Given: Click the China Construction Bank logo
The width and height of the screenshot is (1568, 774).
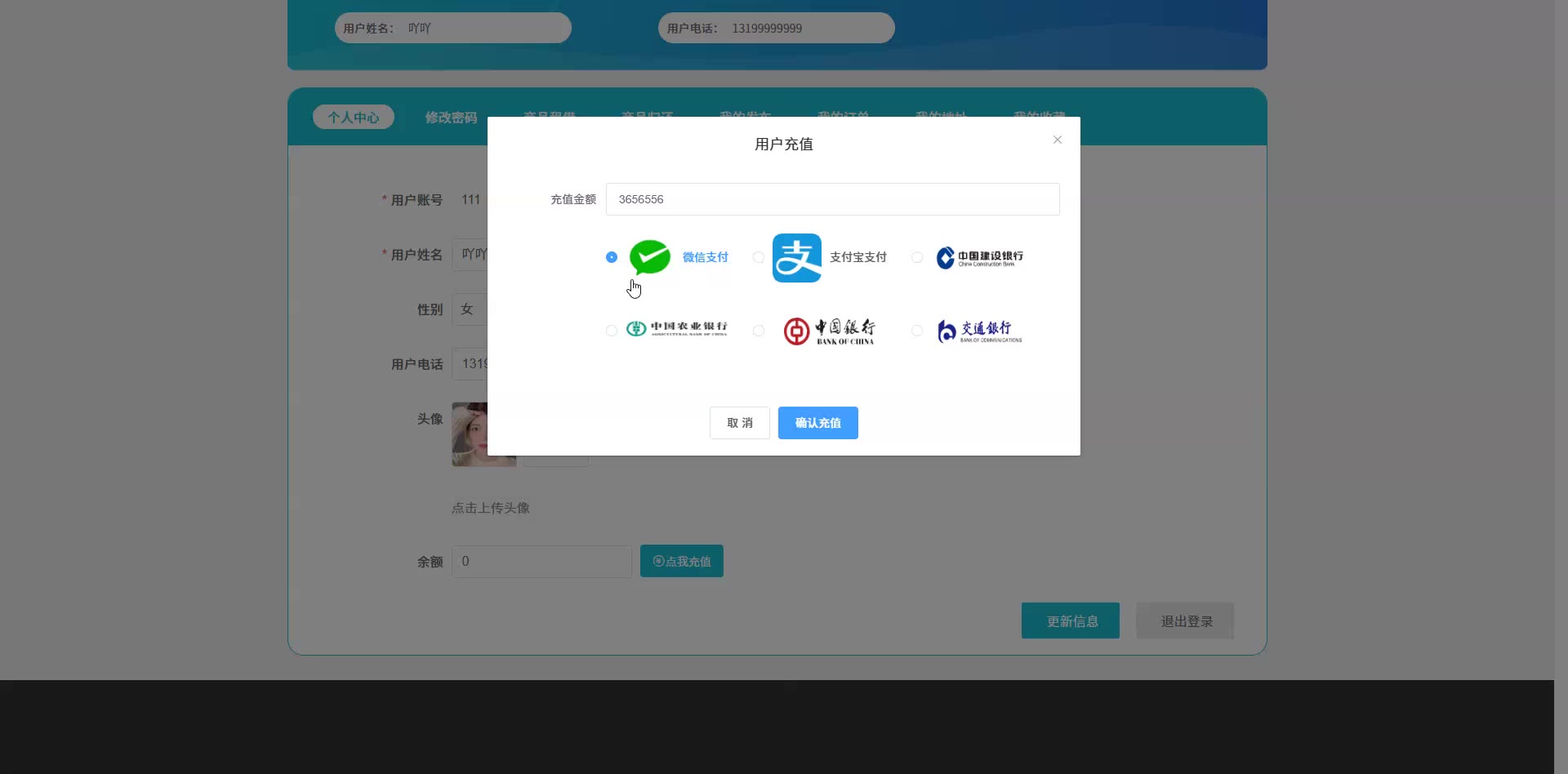Looking at the screenshot, I should pos(979,258).
